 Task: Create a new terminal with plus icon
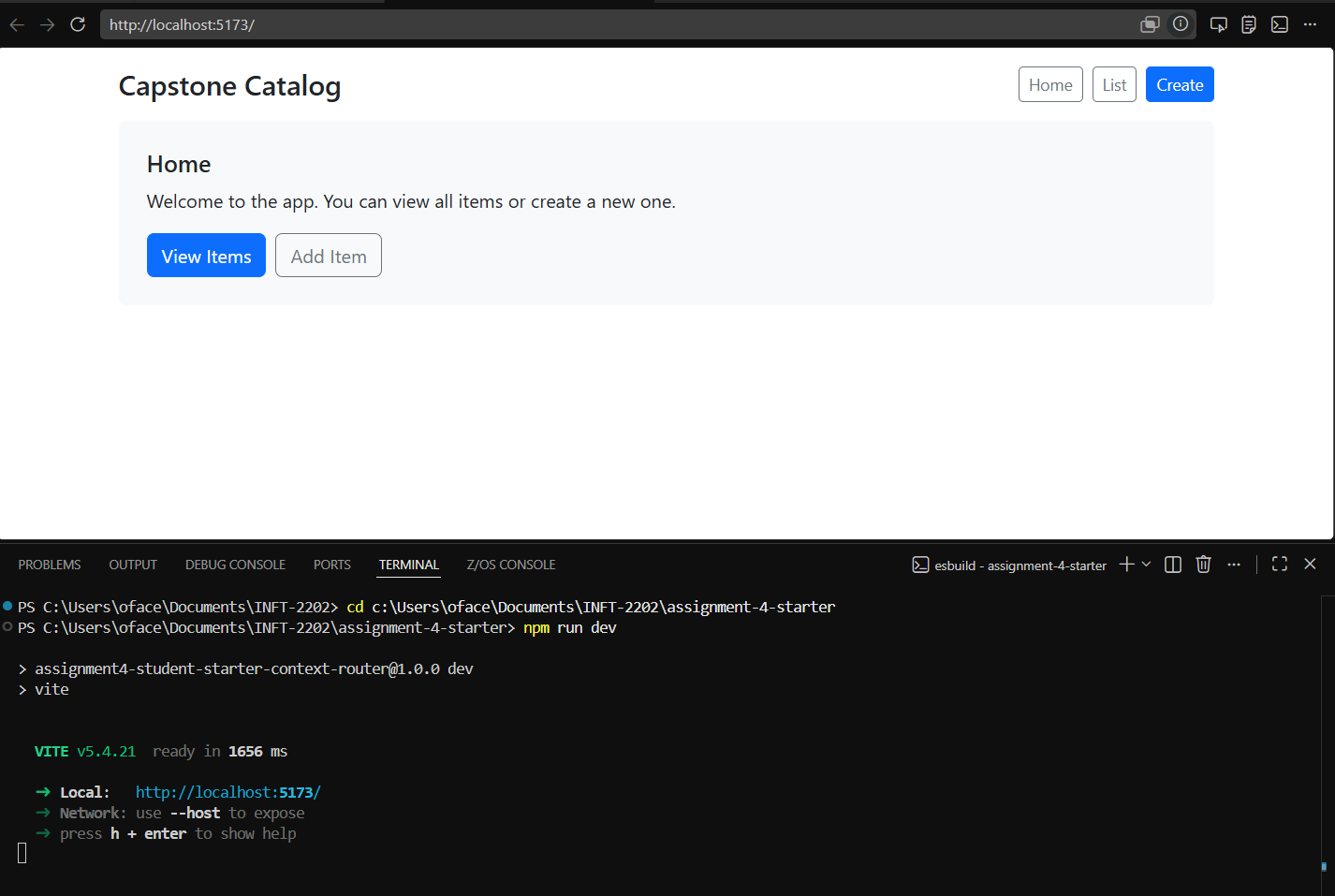1126,565
